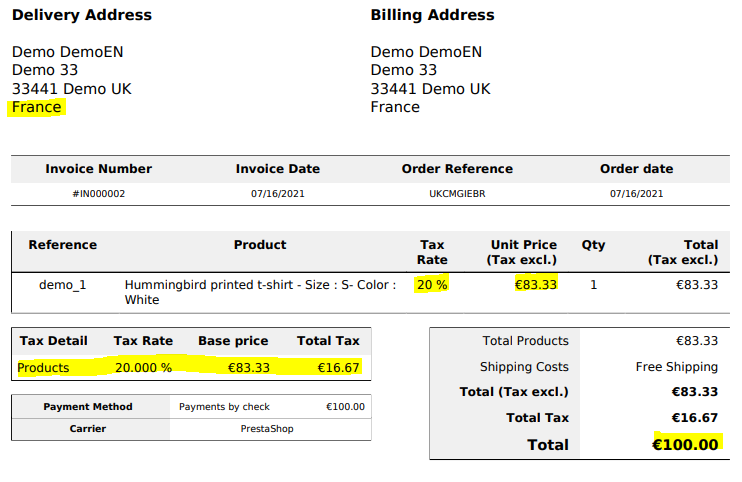
Task: Click the highlighted 20 % tax rate
Action: pos(432,285)
